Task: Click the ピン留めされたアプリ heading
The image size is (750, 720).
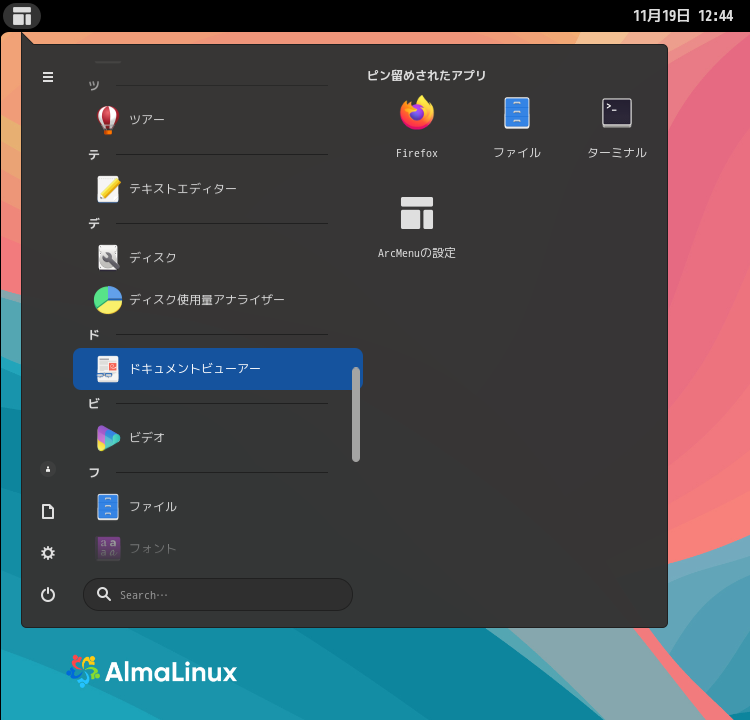Action: tap(426, 75)
